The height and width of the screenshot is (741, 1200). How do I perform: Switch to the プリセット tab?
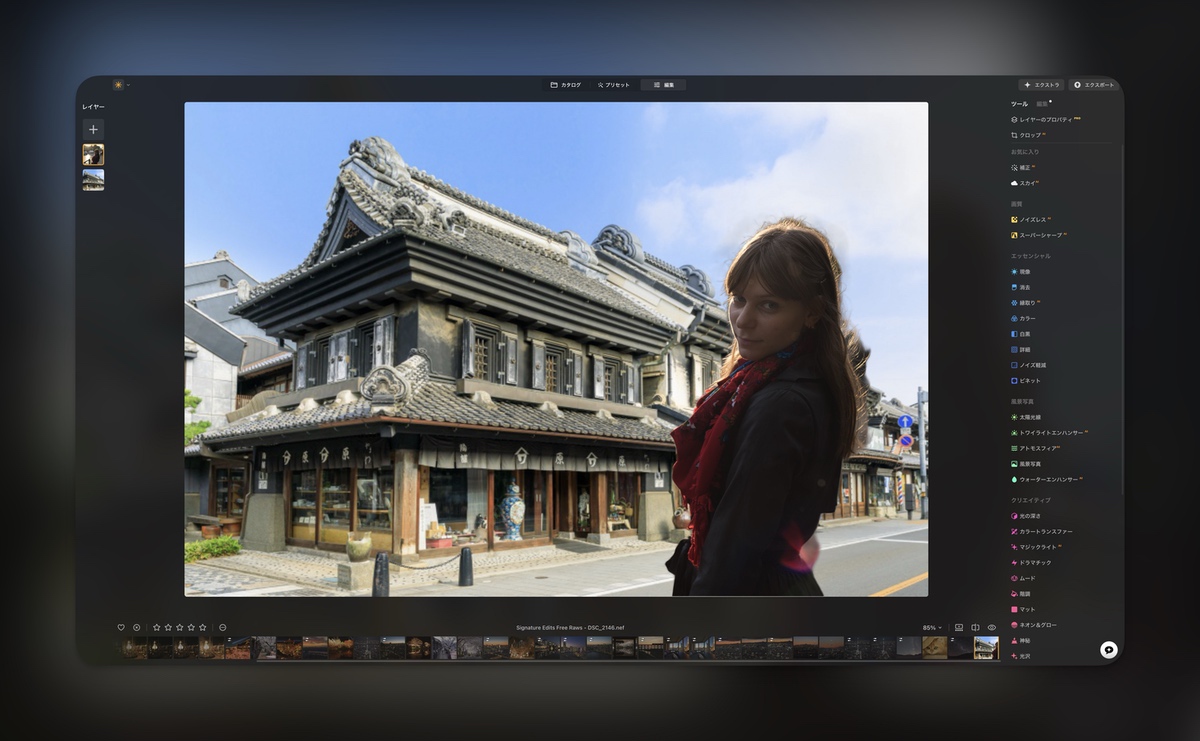click(x=613, y=85)
